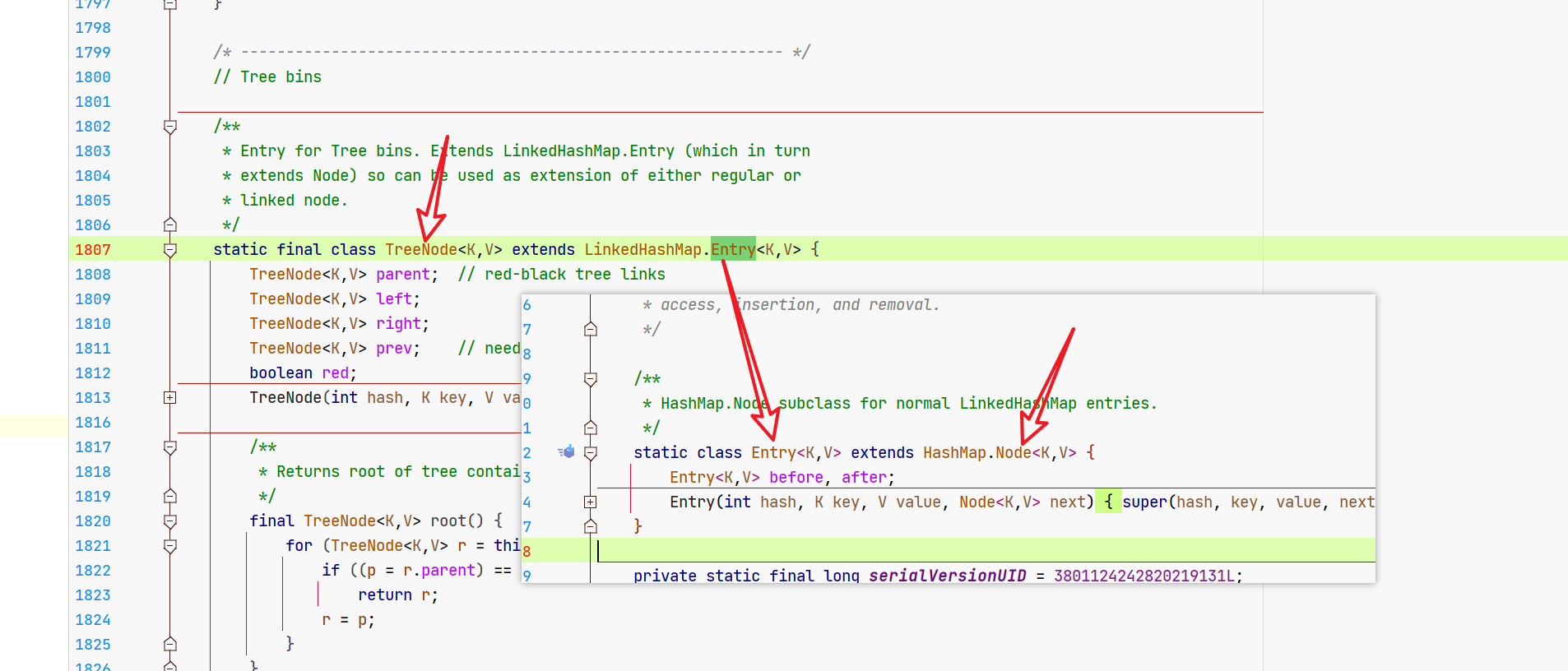Click the 'parent' field on line 1808
The height and width of the screenshot is (671, 1568).
pyautogui.click(x=403, y=274)
